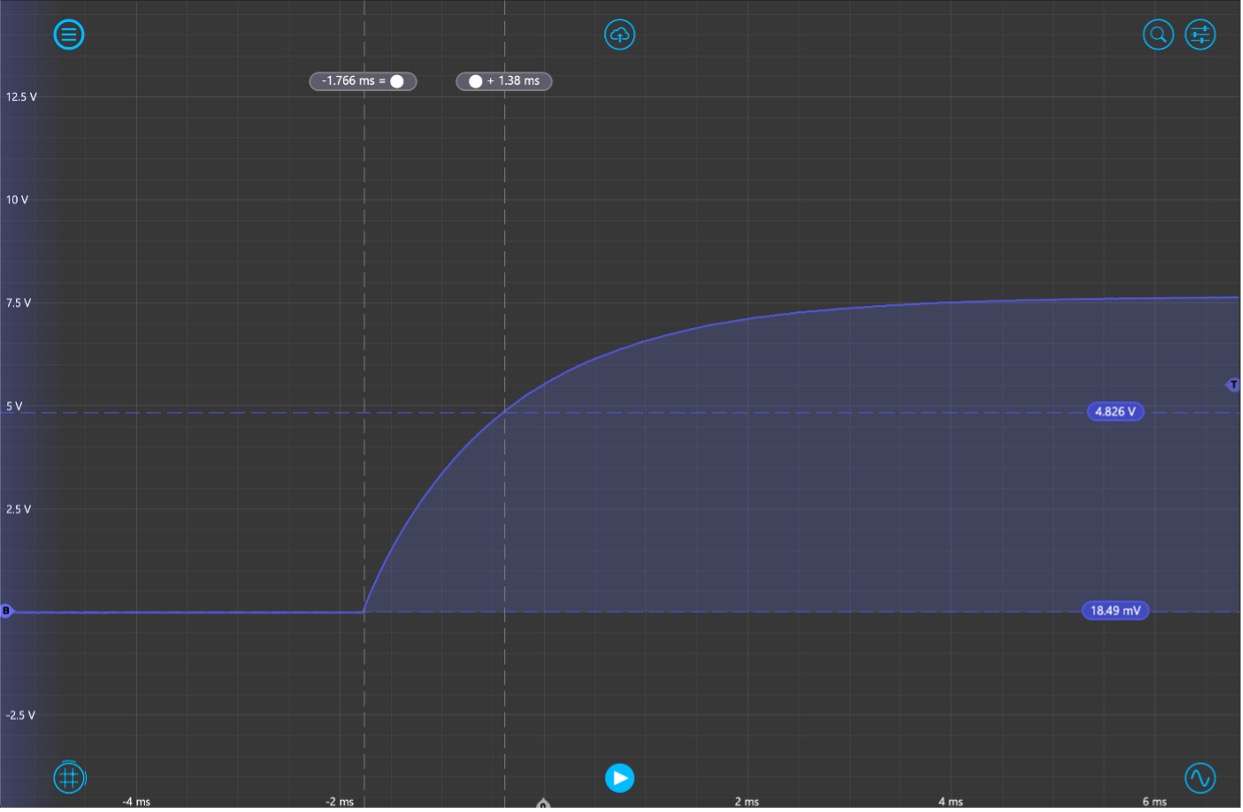Viewport: 1243px width, 812px height.
Task: Click the trigger level T marker
Action: pyautogui.click(x=1233, y=385)
